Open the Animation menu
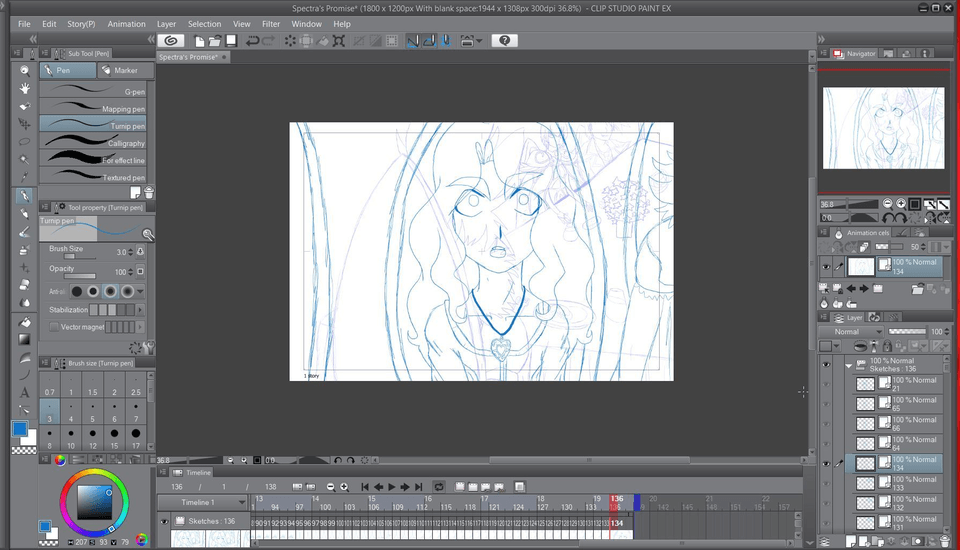The image size is (960, 550). click(126, 24)
